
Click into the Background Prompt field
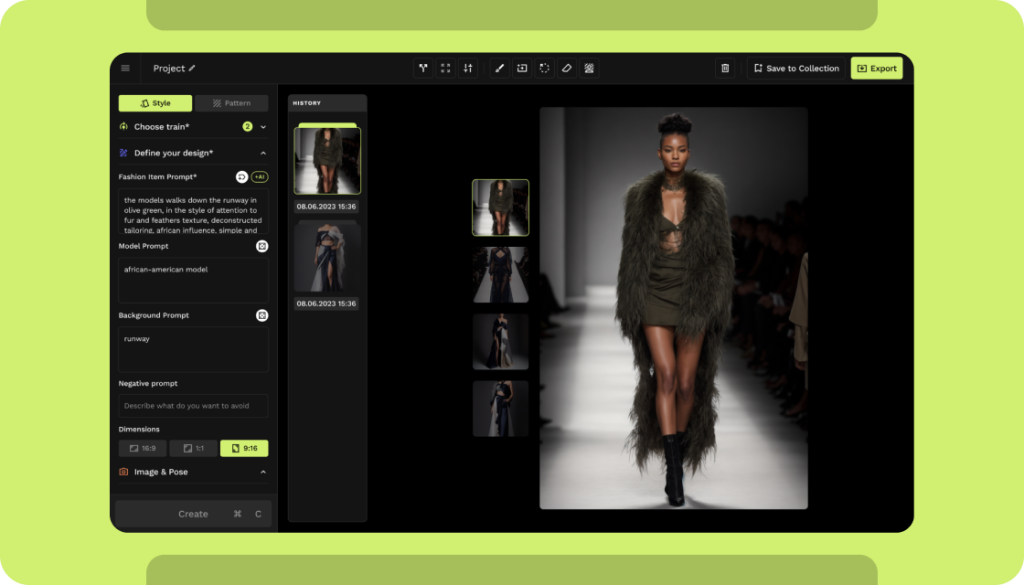pos(193,349)
